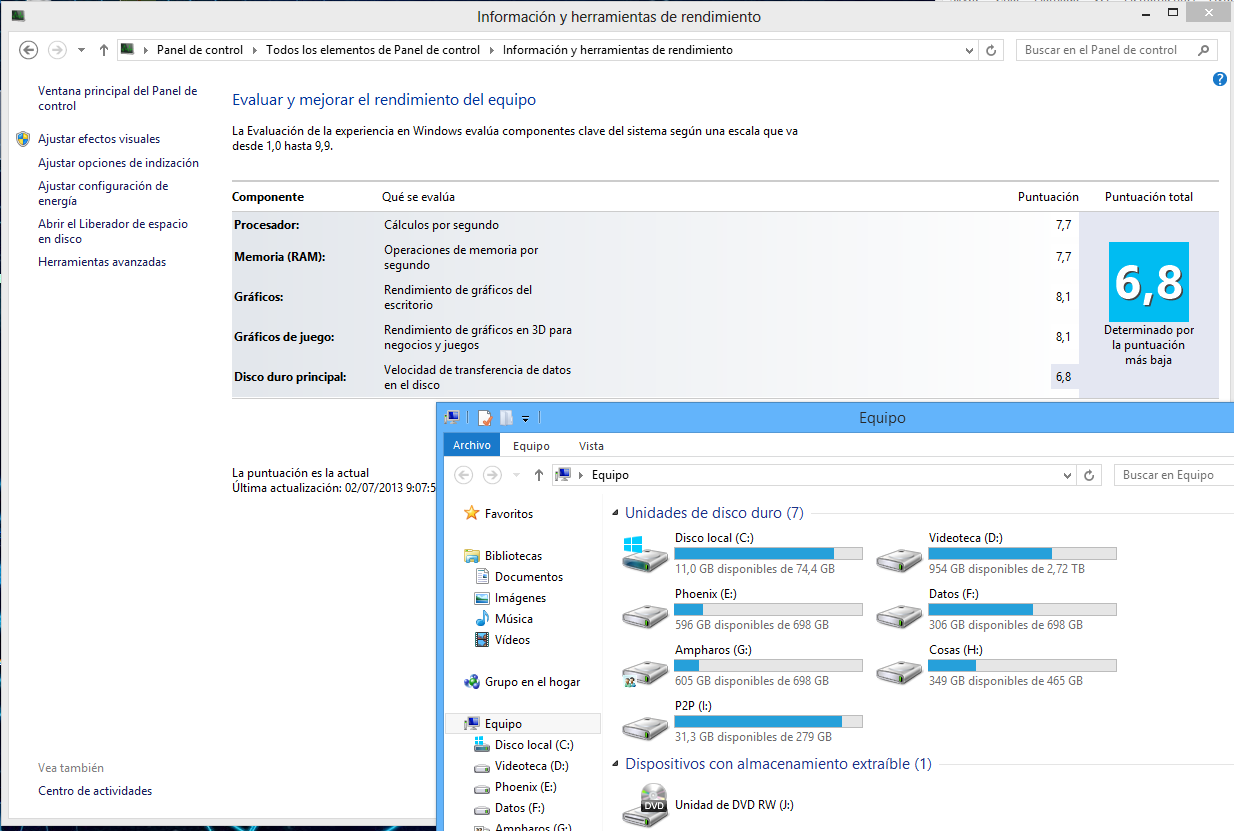Click 'Panel de control' breadcrumb segment
This screenshot has width=1234, height=831.
(200, 50)
